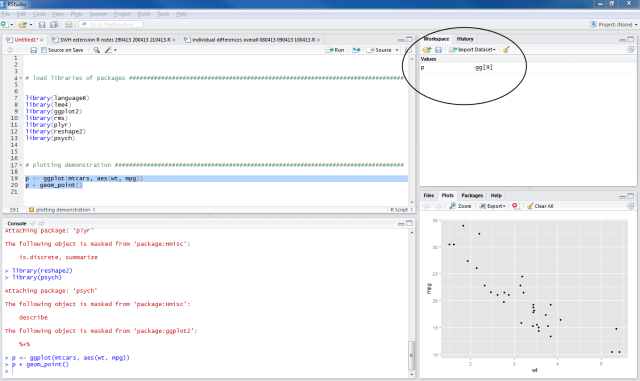The image size is (640, 381).
Task: Collapse code section at line 4
Action: [x=20, y=78]
